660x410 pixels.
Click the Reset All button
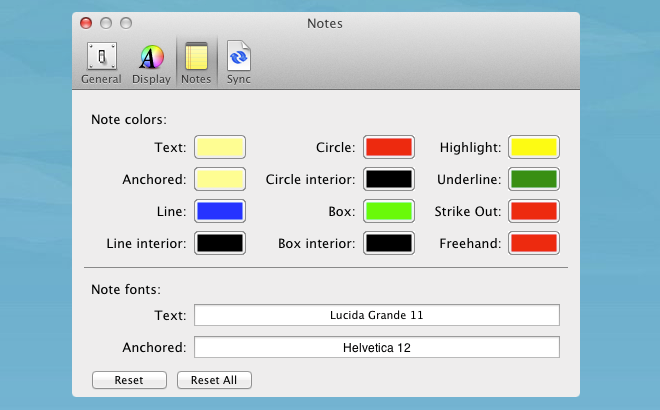coord(214,380)
